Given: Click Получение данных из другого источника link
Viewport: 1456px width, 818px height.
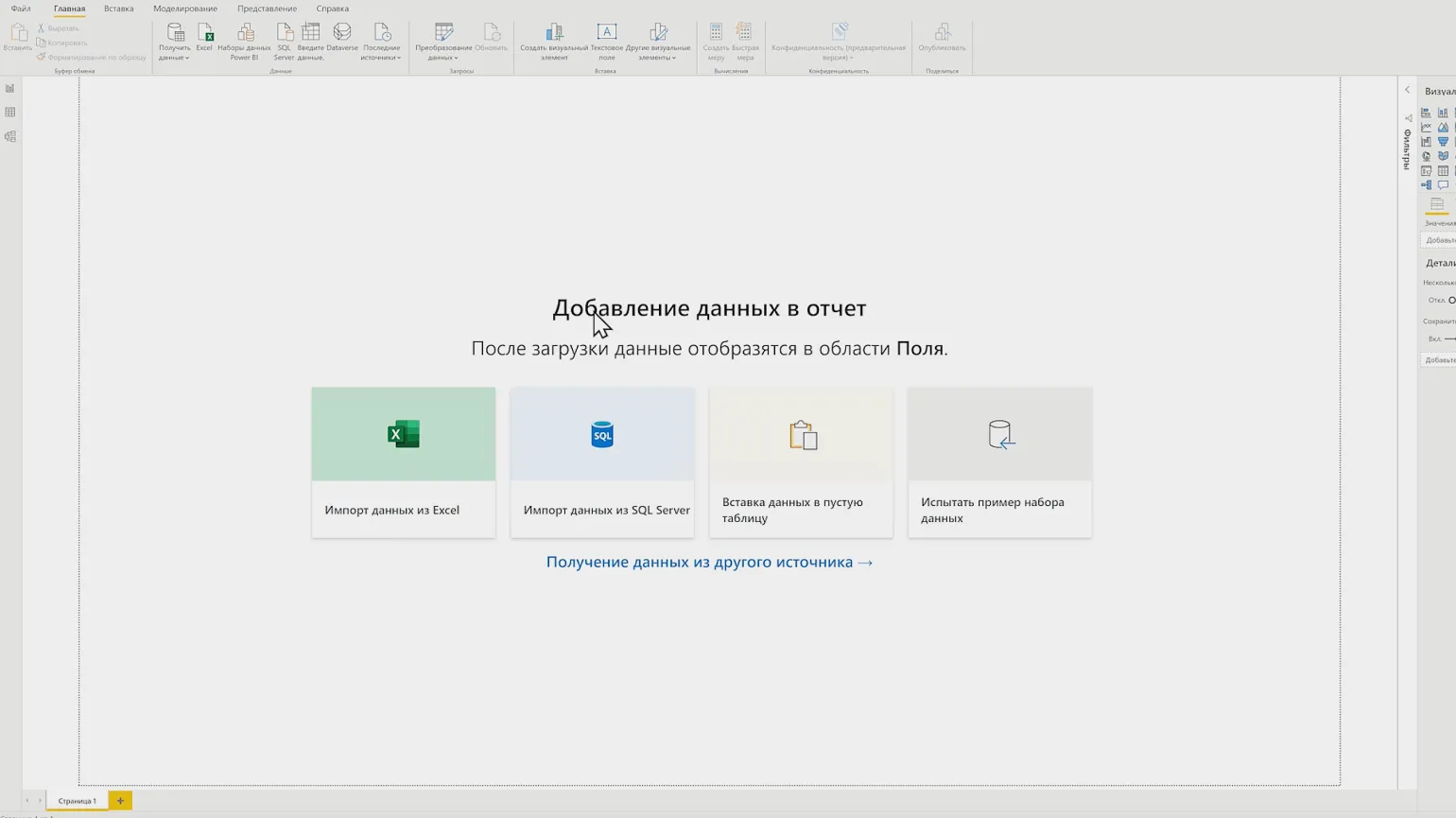Looking at the screenshot, I should (709, 562).
